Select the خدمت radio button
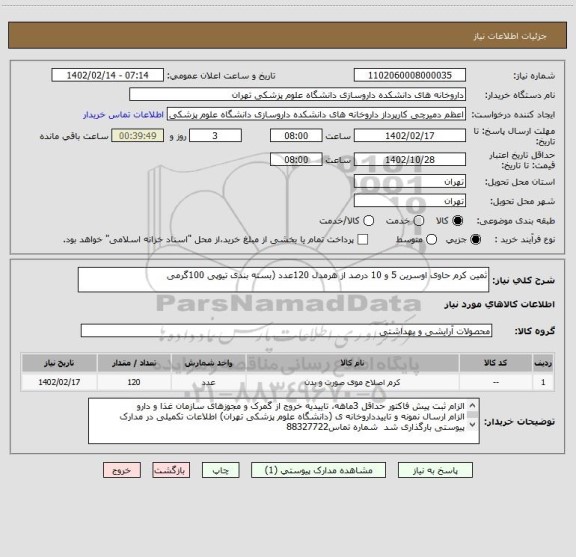Viewport: 576px width, 557px height. click(419, 221)
